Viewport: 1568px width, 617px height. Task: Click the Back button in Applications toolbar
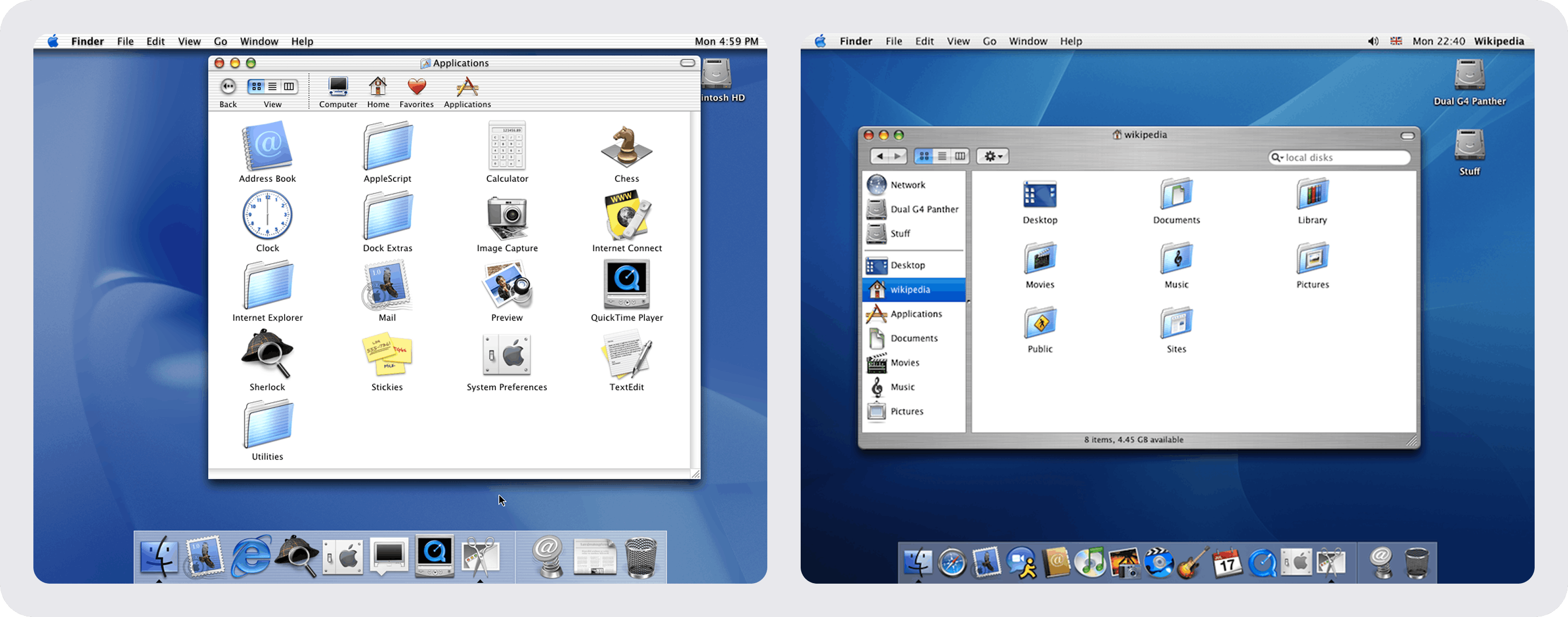tap(228, 87)
